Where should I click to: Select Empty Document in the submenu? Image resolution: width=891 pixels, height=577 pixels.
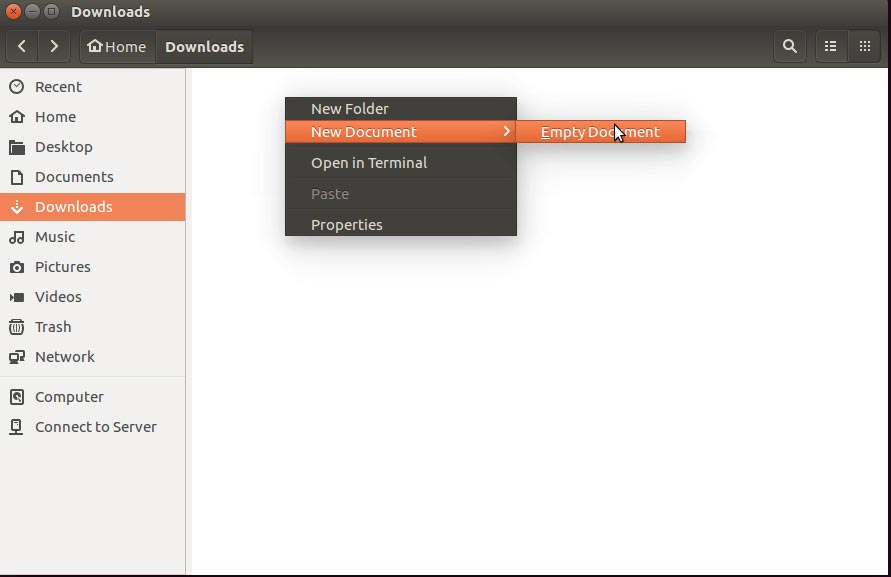(x=599, y=131)
